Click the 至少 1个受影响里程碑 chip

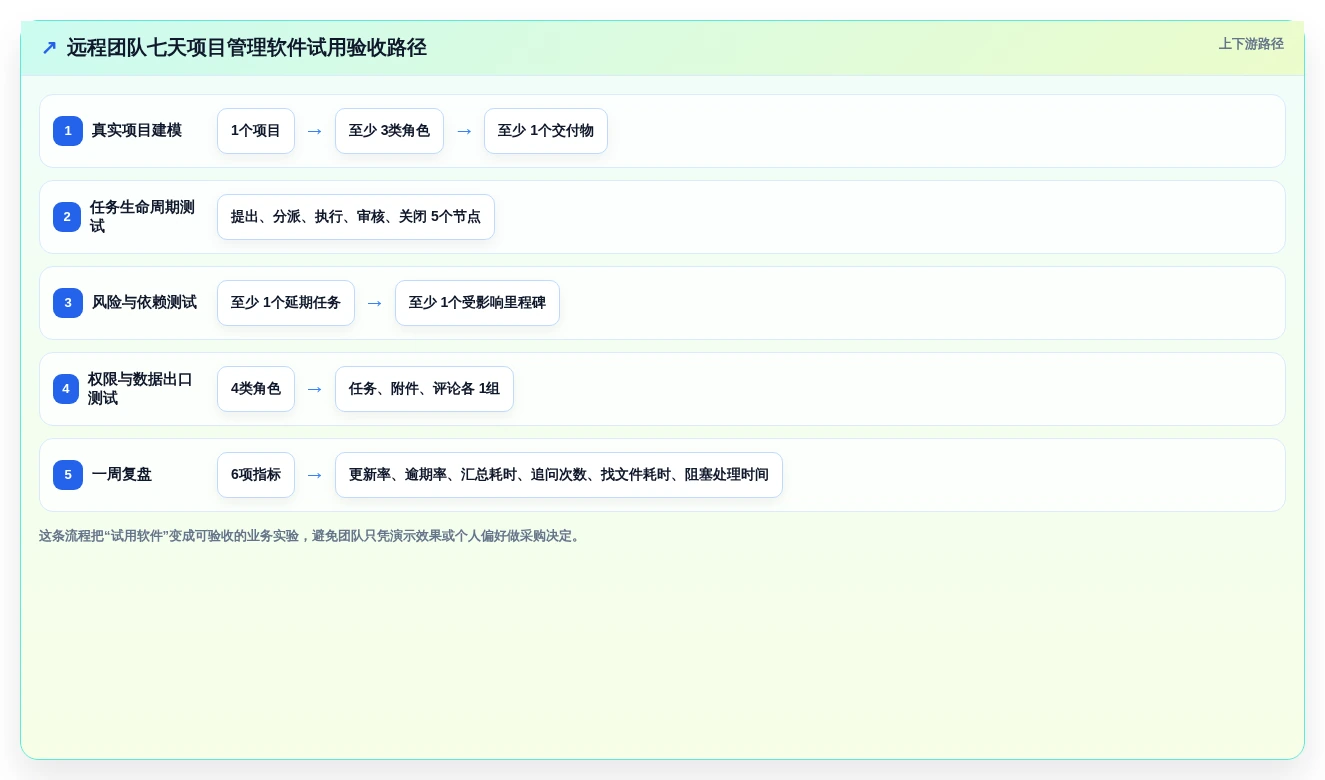(477, 303)
